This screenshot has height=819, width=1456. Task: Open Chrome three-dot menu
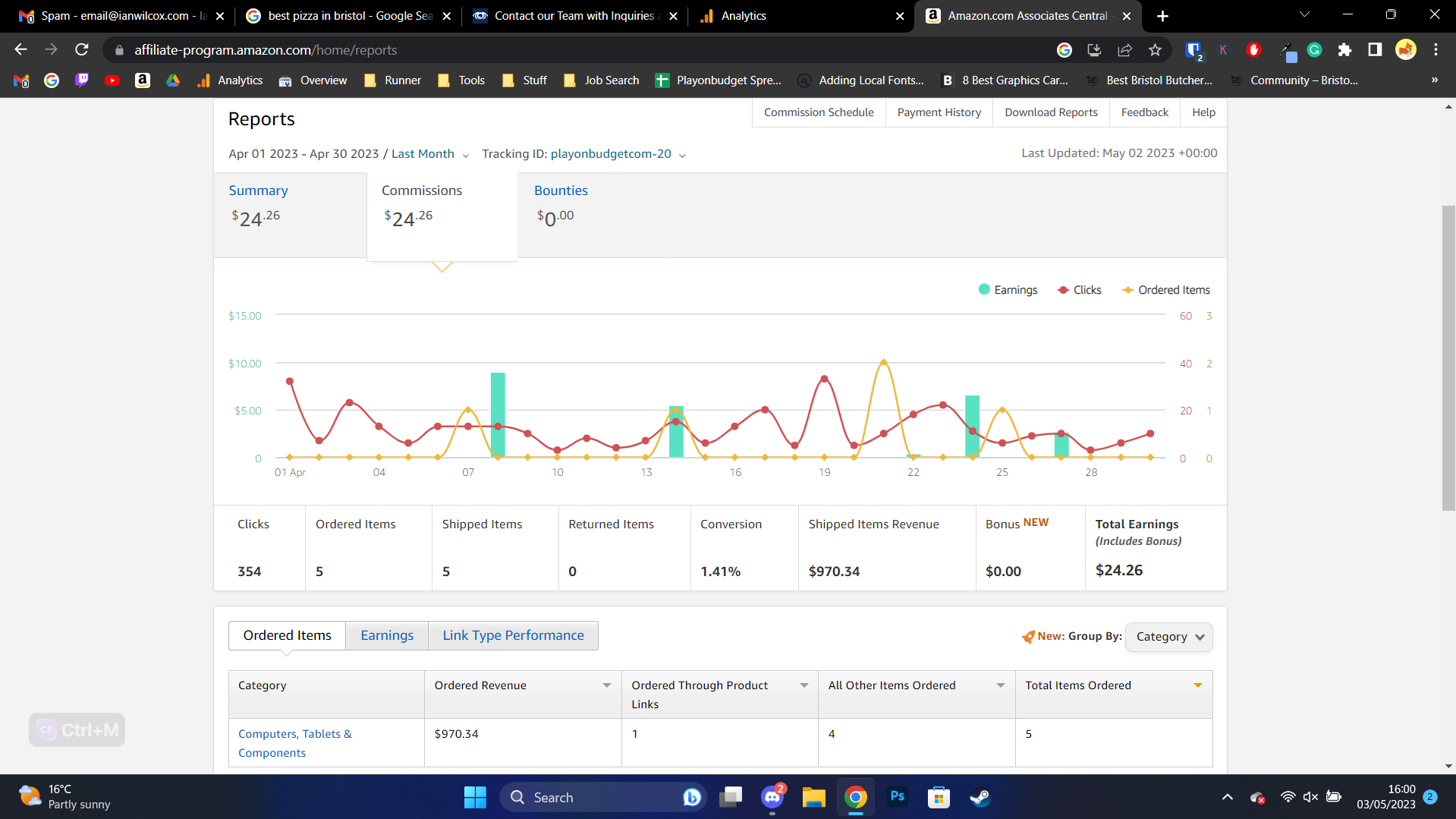coord(1436,50)
